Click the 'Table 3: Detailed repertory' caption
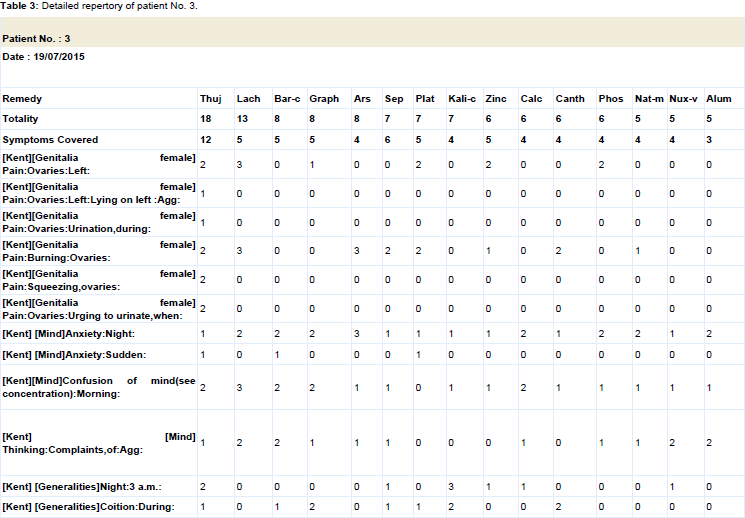 (99, 6)
